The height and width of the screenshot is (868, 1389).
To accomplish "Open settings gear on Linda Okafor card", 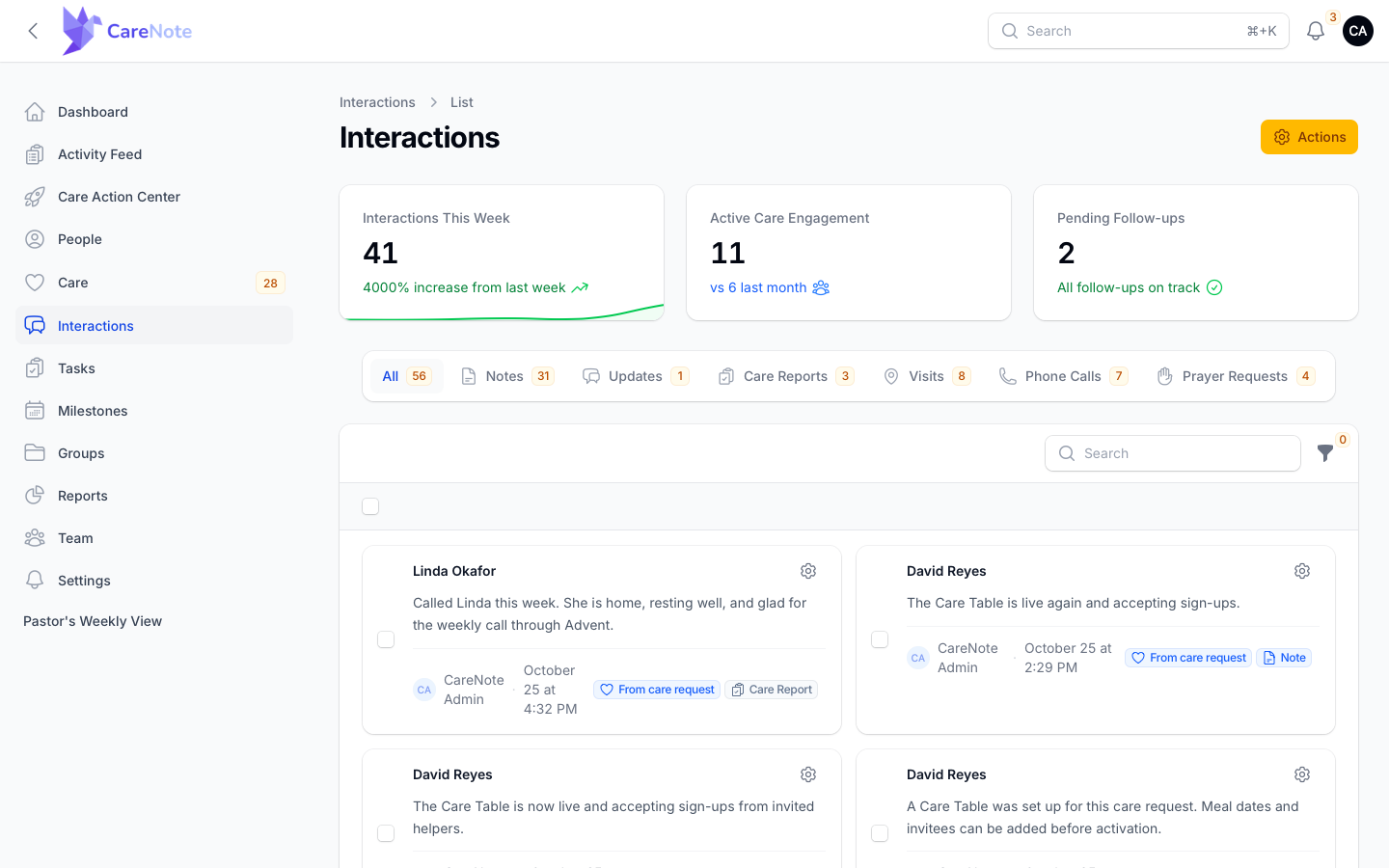I will [808, 571].
